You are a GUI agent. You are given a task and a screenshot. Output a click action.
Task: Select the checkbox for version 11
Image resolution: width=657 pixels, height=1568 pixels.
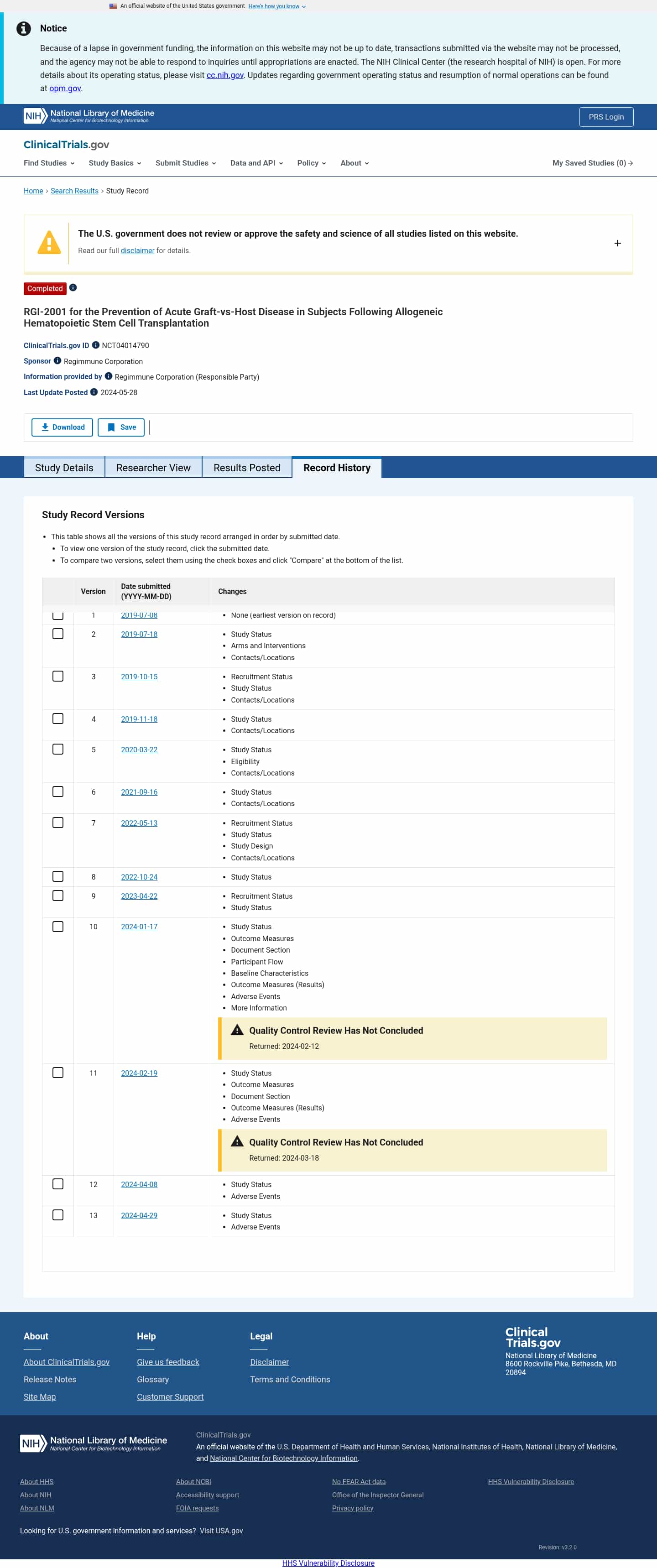(x=58, y=1073)
